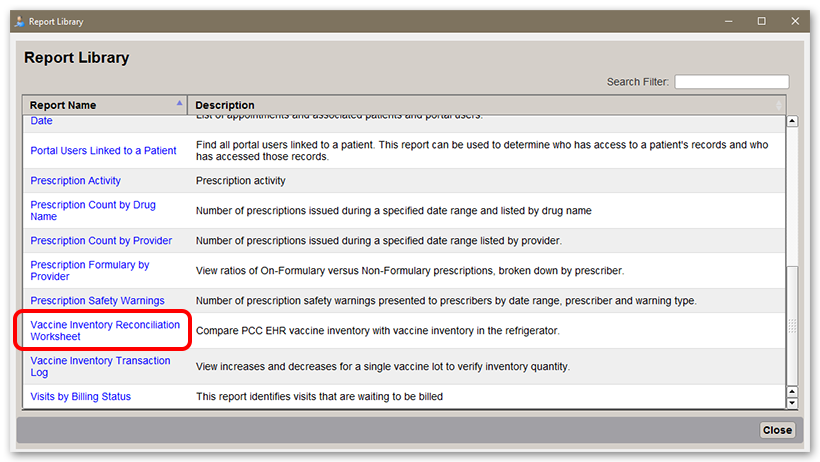
Task: Open Prescription Count by Provider report
Action: pyautogui.click(x=101, y=241)
